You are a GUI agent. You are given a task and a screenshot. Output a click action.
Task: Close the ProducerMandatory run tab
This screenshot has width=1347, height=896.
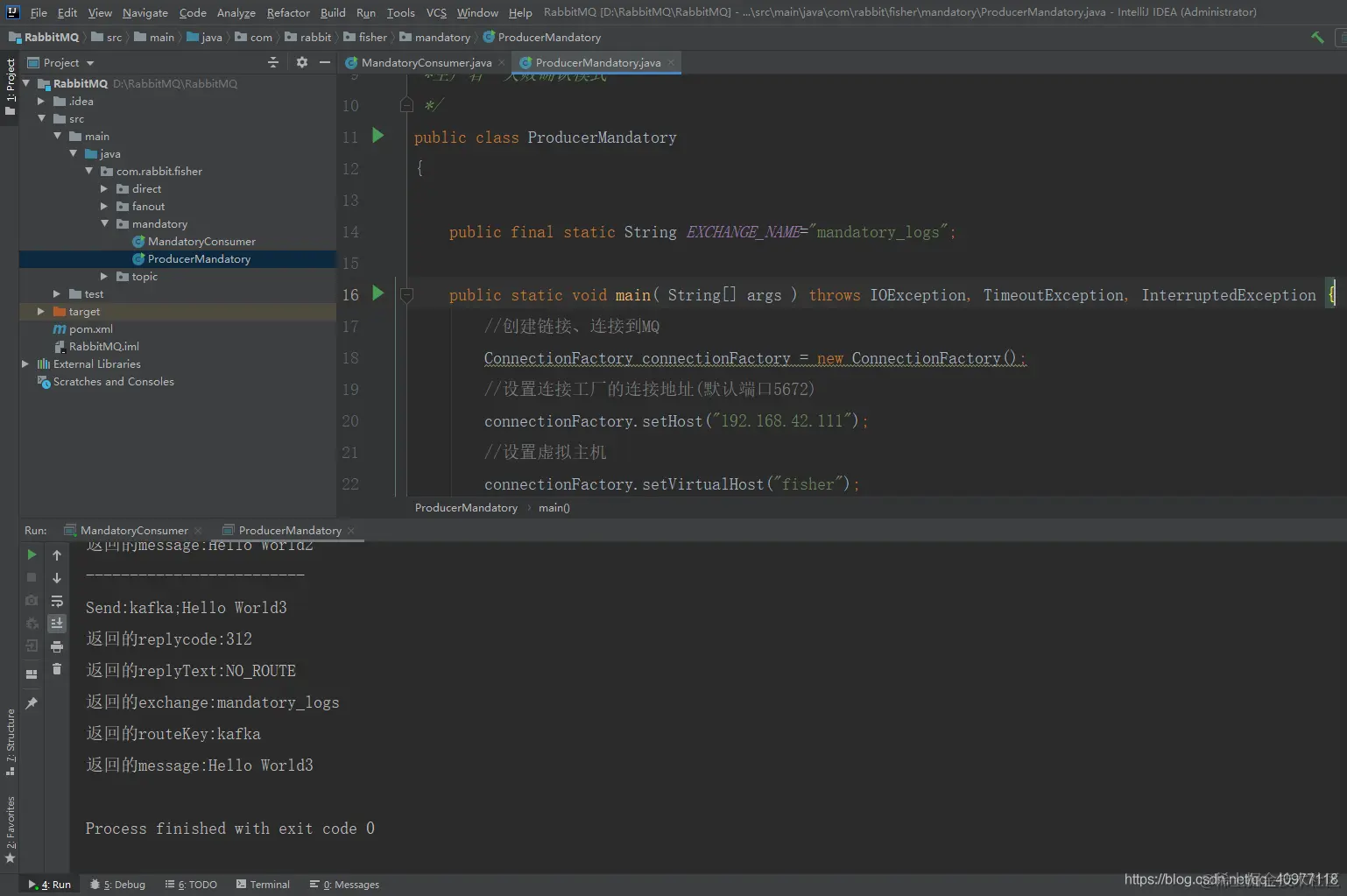click(351, 530)
